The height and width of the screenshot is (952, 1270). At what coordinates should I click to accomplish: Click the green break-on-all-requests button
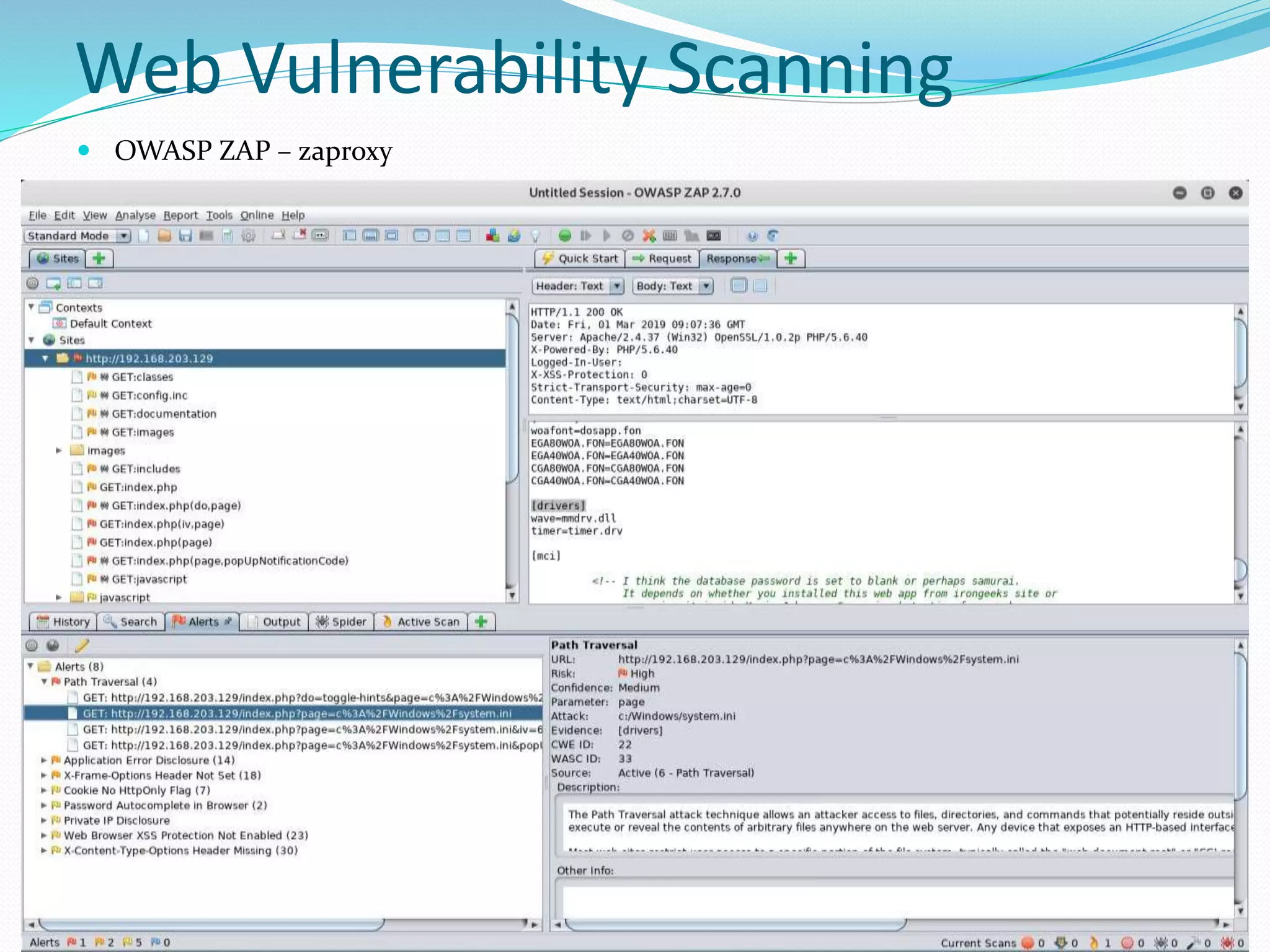[x=564, y=236]
